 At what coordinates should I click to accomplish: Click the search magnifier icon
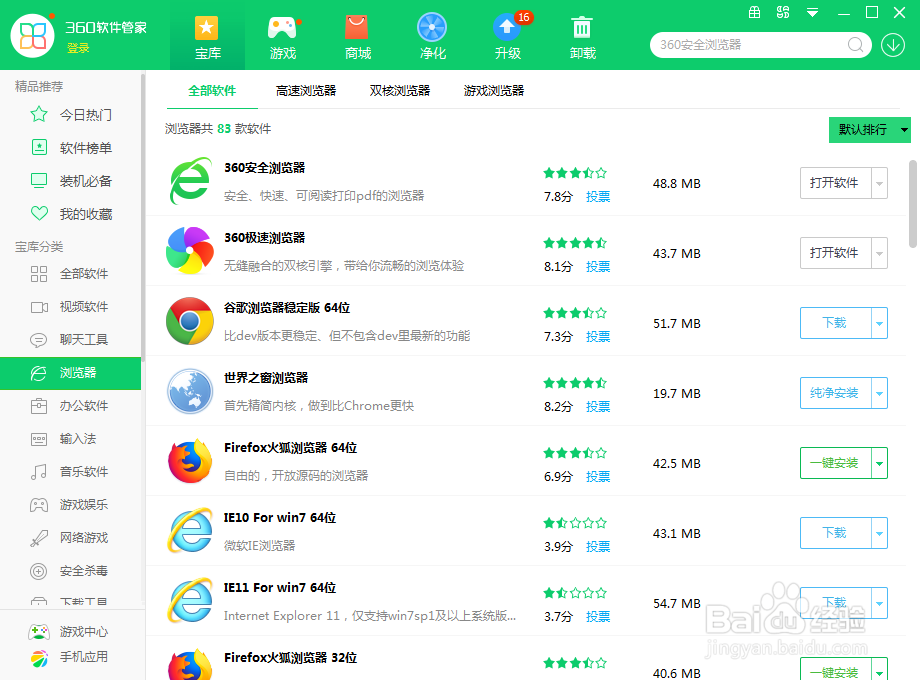(x=855, y=45)
